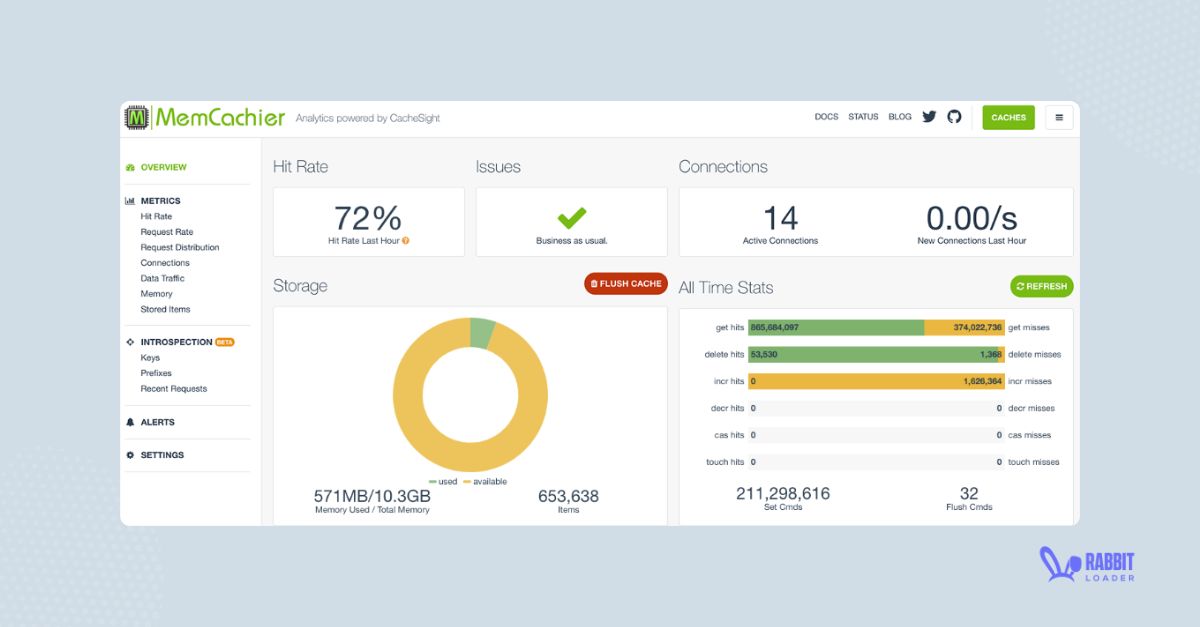The image size is (1200, 627).
Task: Select Overview via dashboard icon
Action: [130, 167]
